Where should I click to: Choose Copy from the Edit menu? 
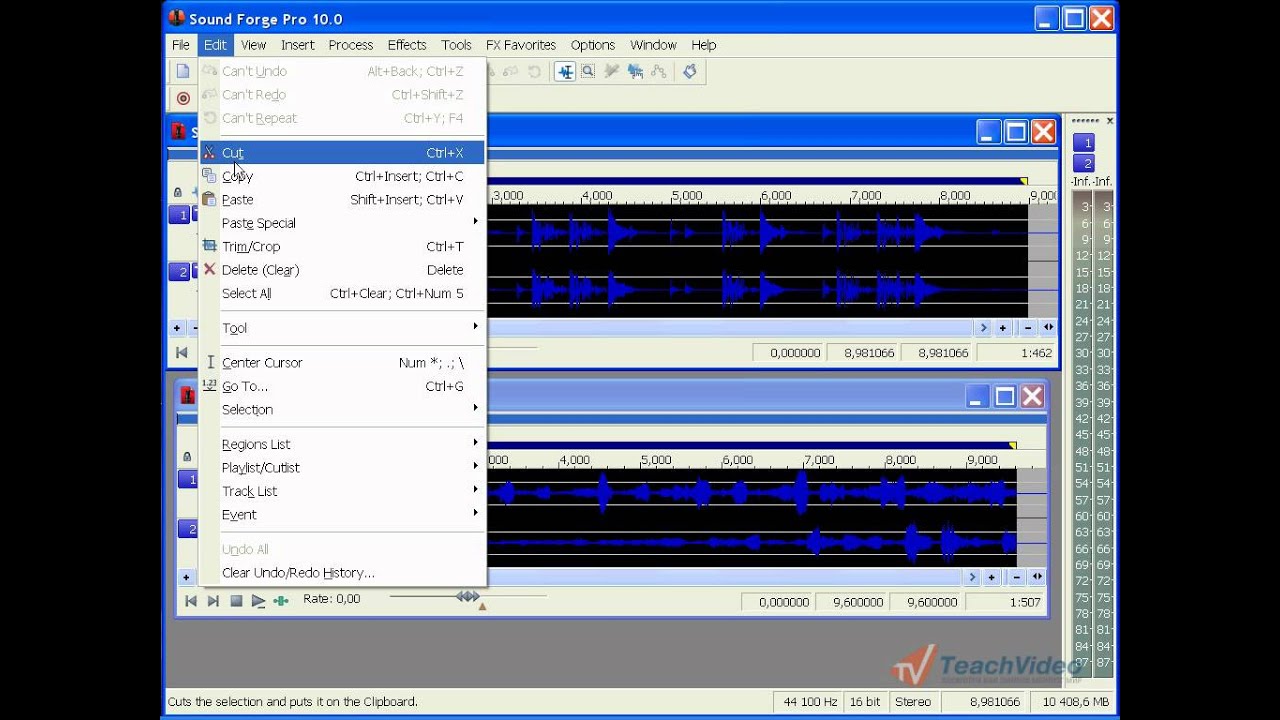coord(341,176)
